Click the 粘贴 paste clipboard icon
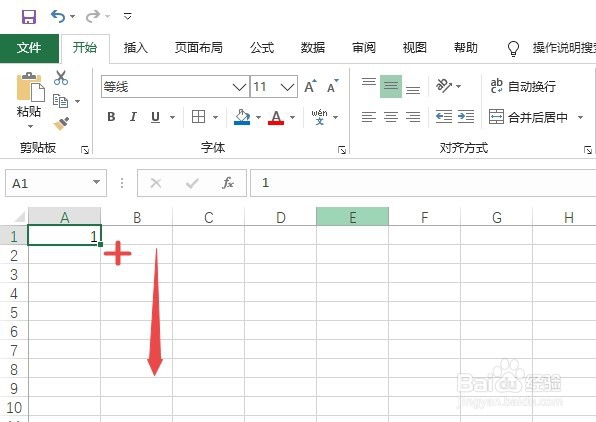This screenshot has height=422, width=596. coord(30,87)
